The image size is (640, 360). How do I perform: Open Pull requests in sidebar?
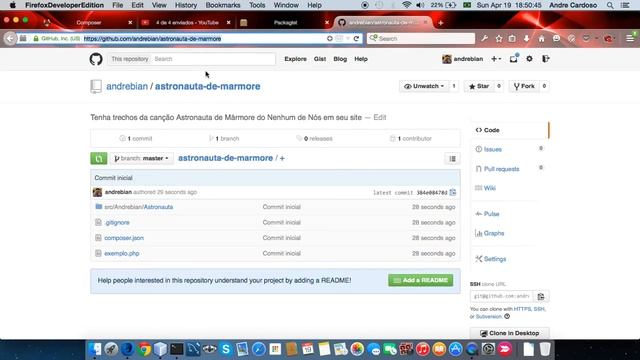(x=502, y=169)
